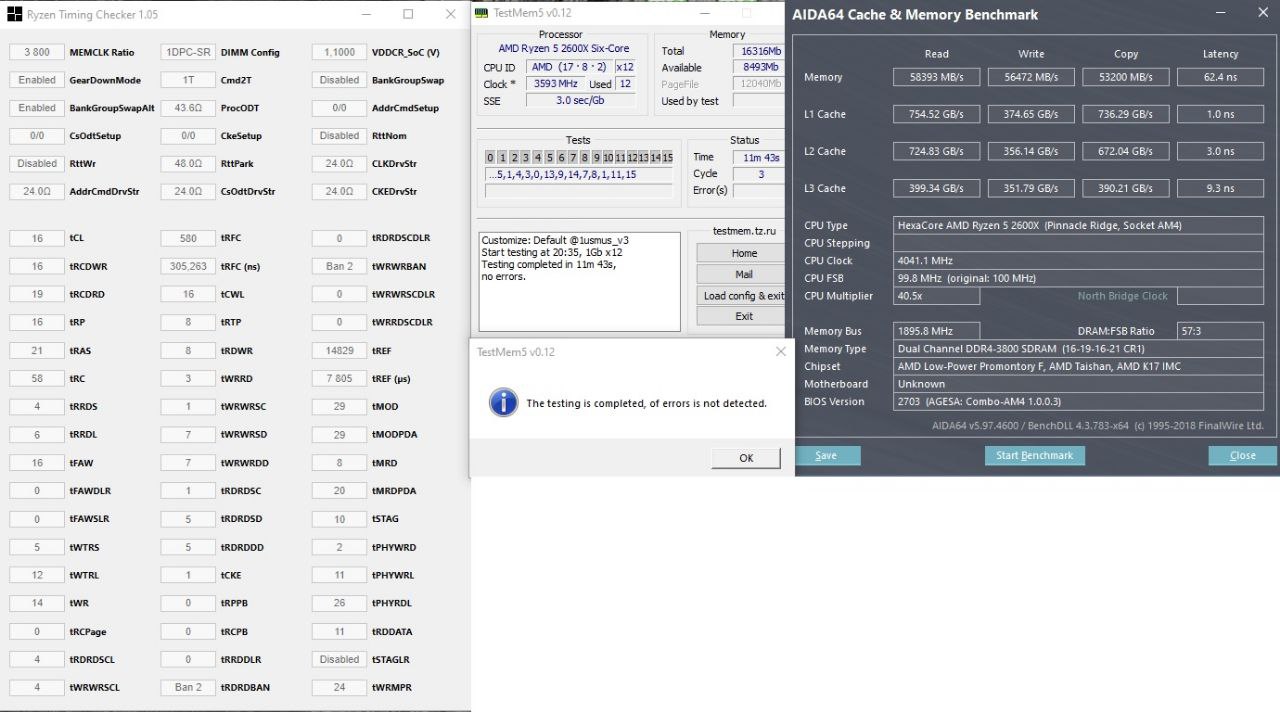Click the TestMem5 title bar memory icon

(x=482, y=12)
